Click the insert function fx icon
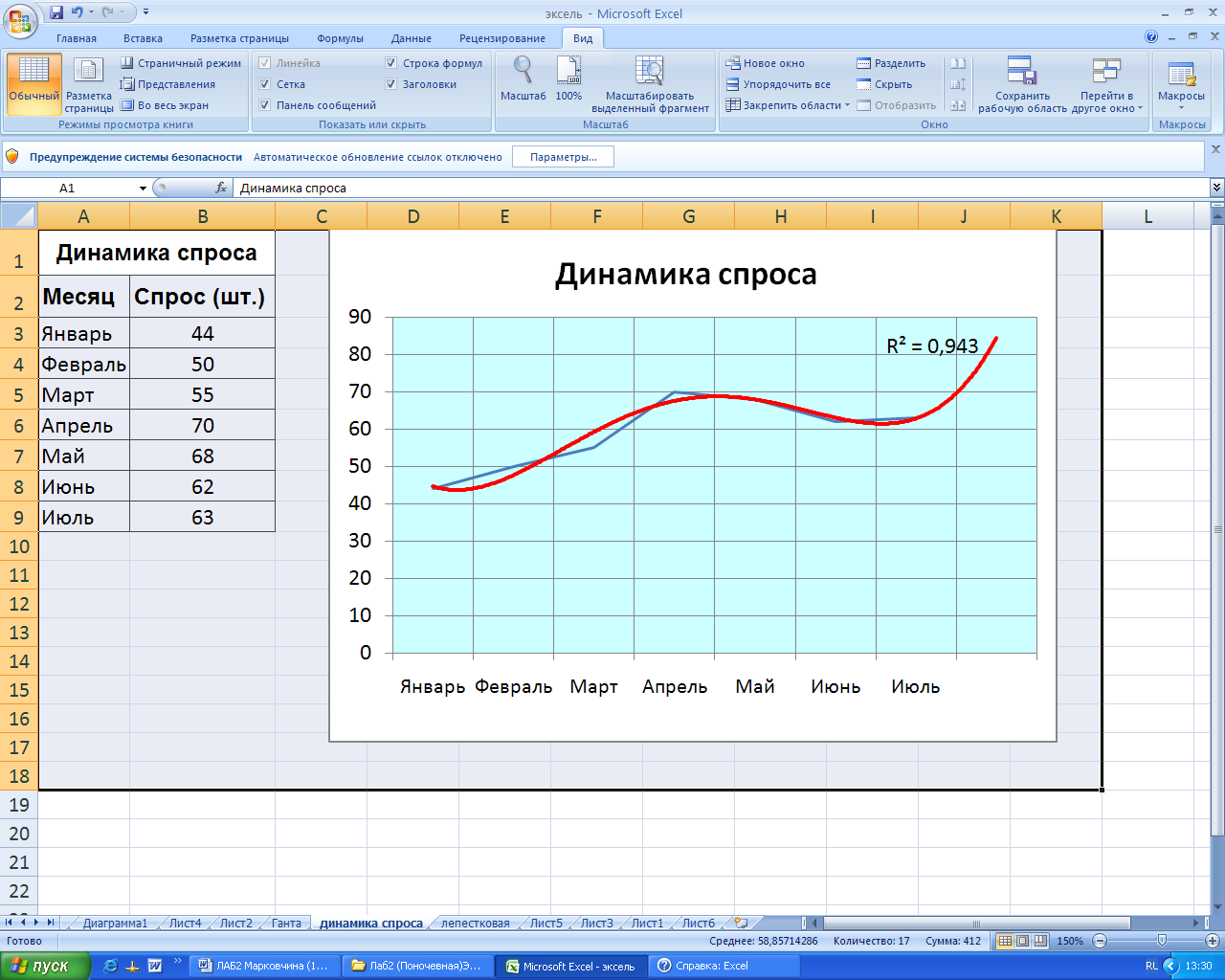 221,189
